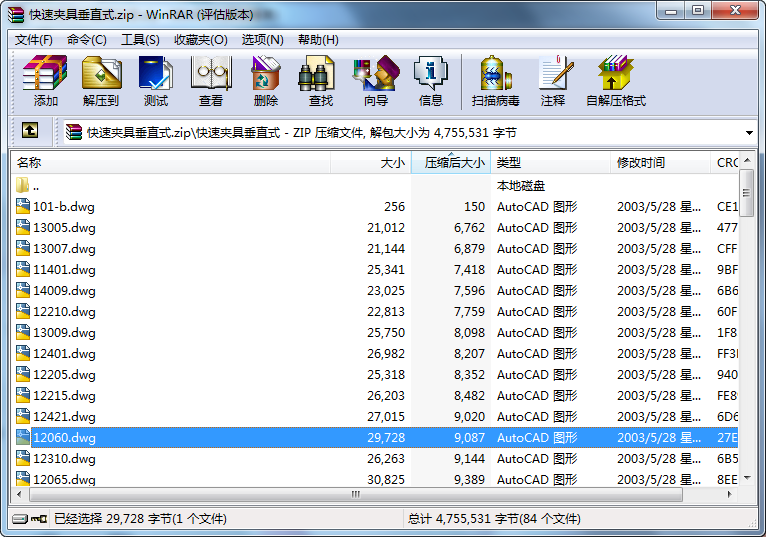Open the 查看 (View) toolbar icon
Viewport: 766px width, 537px height.
211,73
